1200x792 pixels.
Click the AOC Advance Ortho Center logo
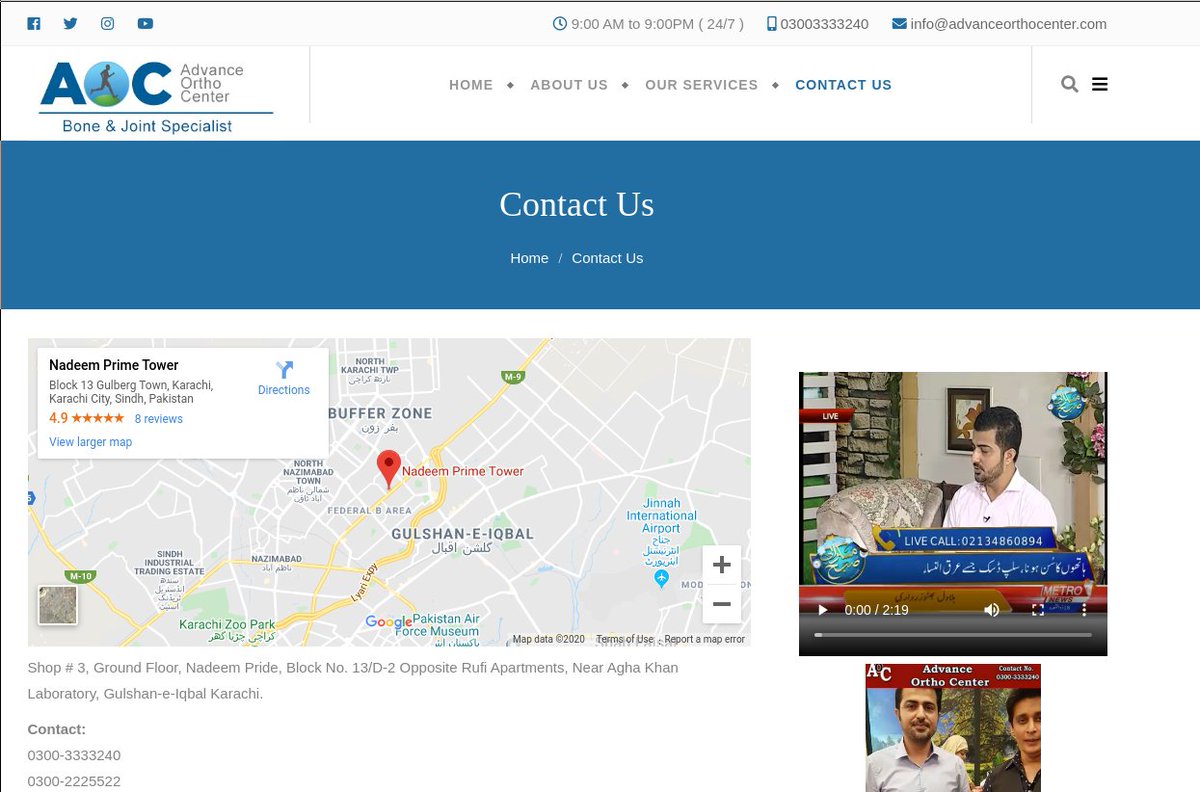pyautogui.click(x=156, y=97)
